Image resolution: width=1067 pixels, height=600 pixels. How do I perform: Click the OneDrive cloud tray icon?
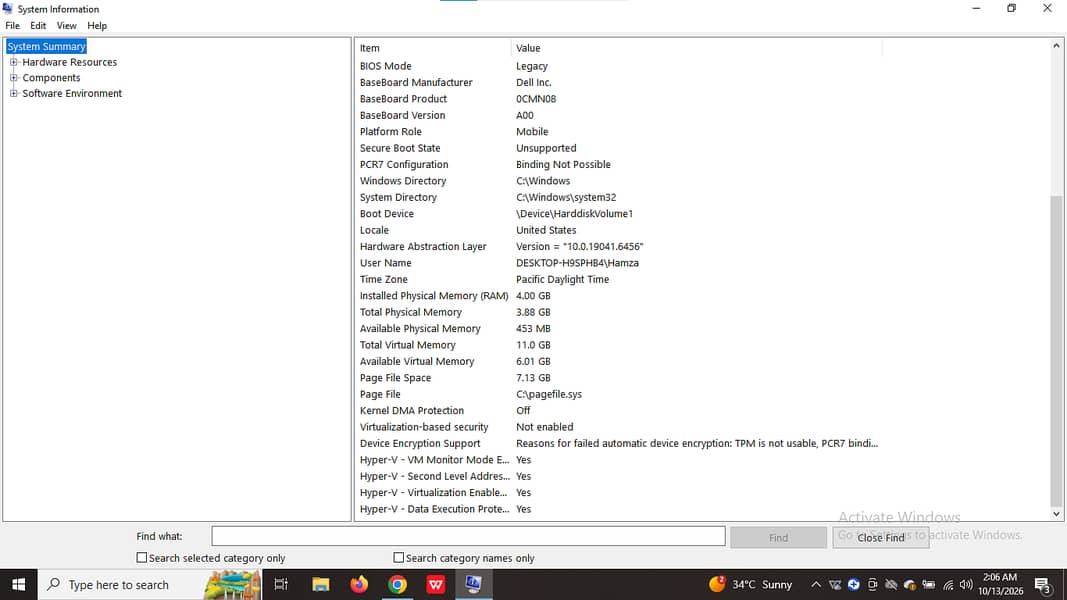909,584
